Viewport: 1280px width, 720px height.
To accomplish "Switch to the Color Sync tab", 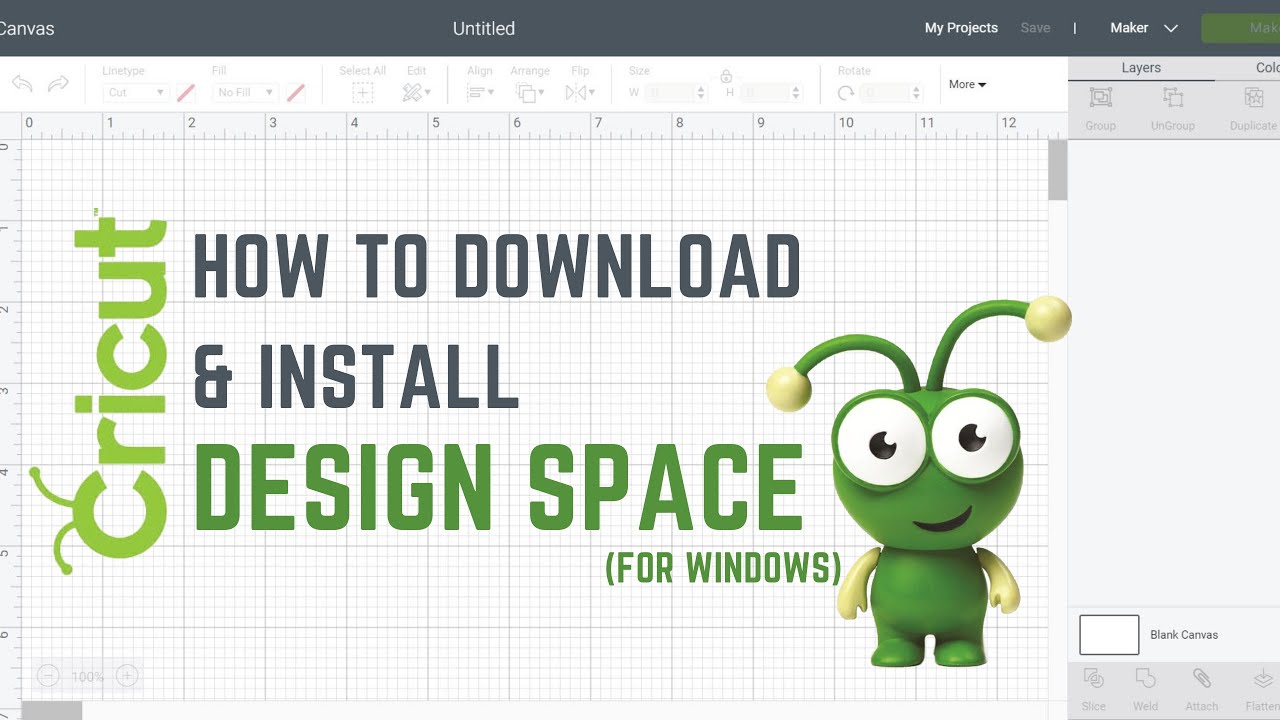I will click(1266, 68).
